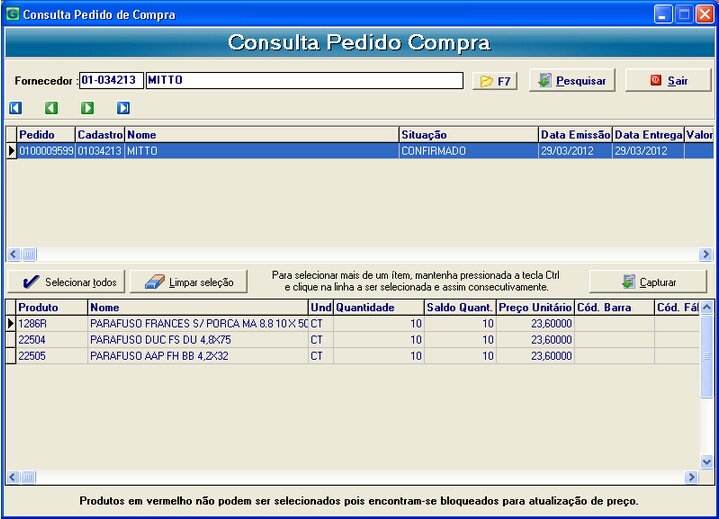Click row selector of product 22504
The image size is (719, 519).
click(x=11, y=340)
